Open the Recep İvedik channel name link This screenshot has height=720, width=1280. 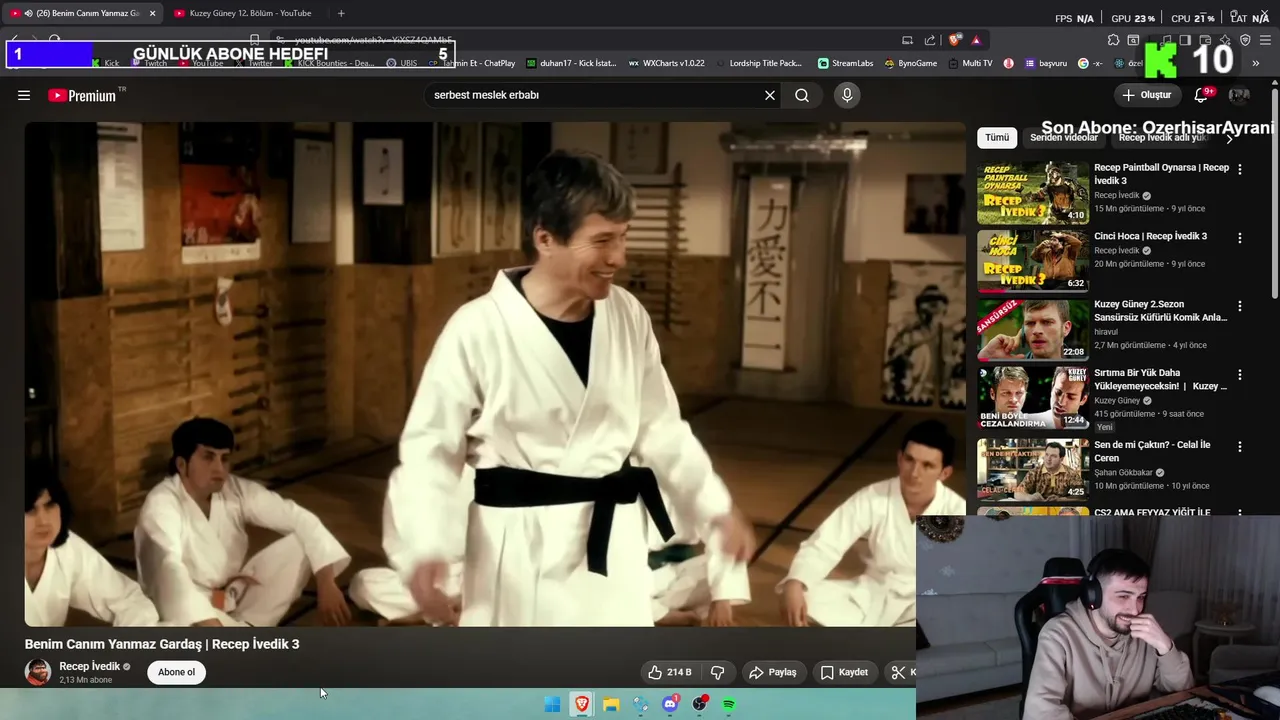pyautogui.click(x=89, y=666)
